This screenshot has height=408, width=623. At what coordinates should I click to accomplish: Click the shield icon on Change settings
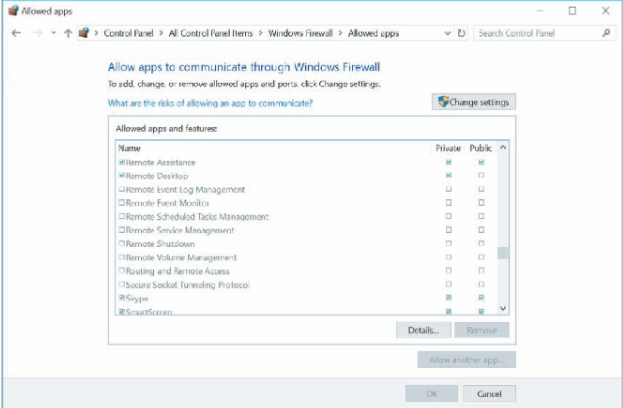pyautogui.click(x=443, y=102)
